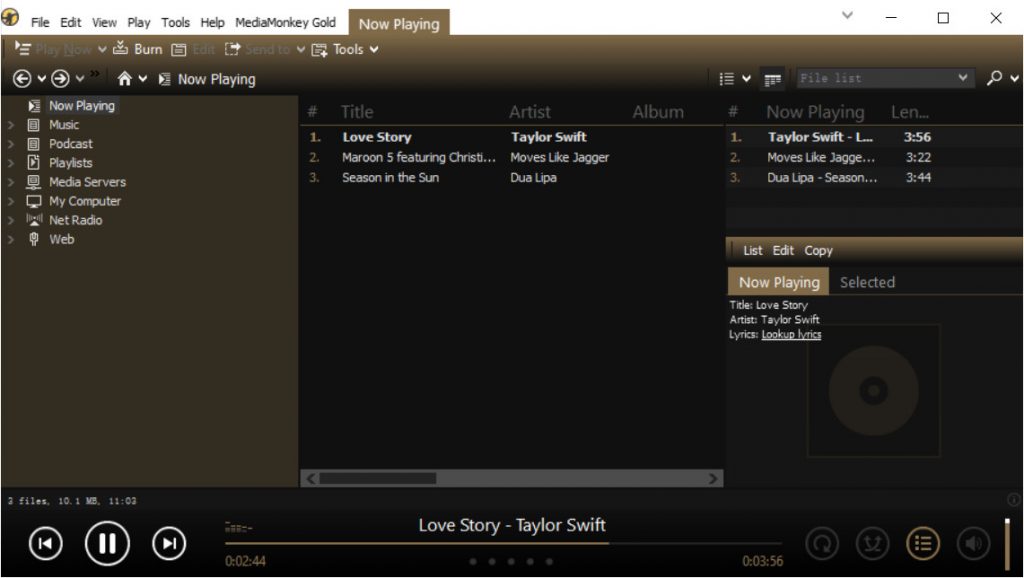
Task: Switch to the Selected tab
Action: 867,282
